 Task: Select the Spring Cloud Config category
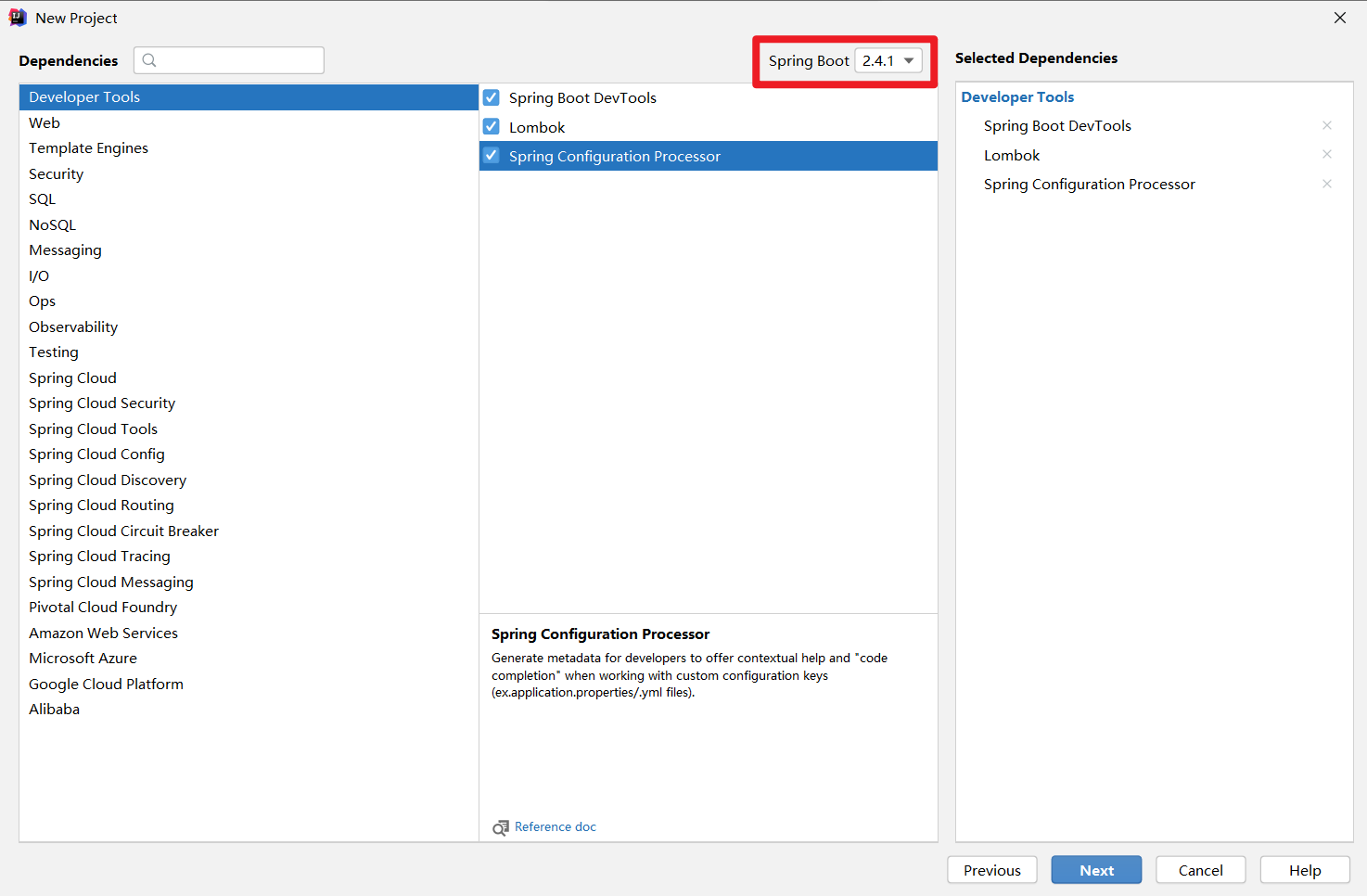(x=249, y=454)
